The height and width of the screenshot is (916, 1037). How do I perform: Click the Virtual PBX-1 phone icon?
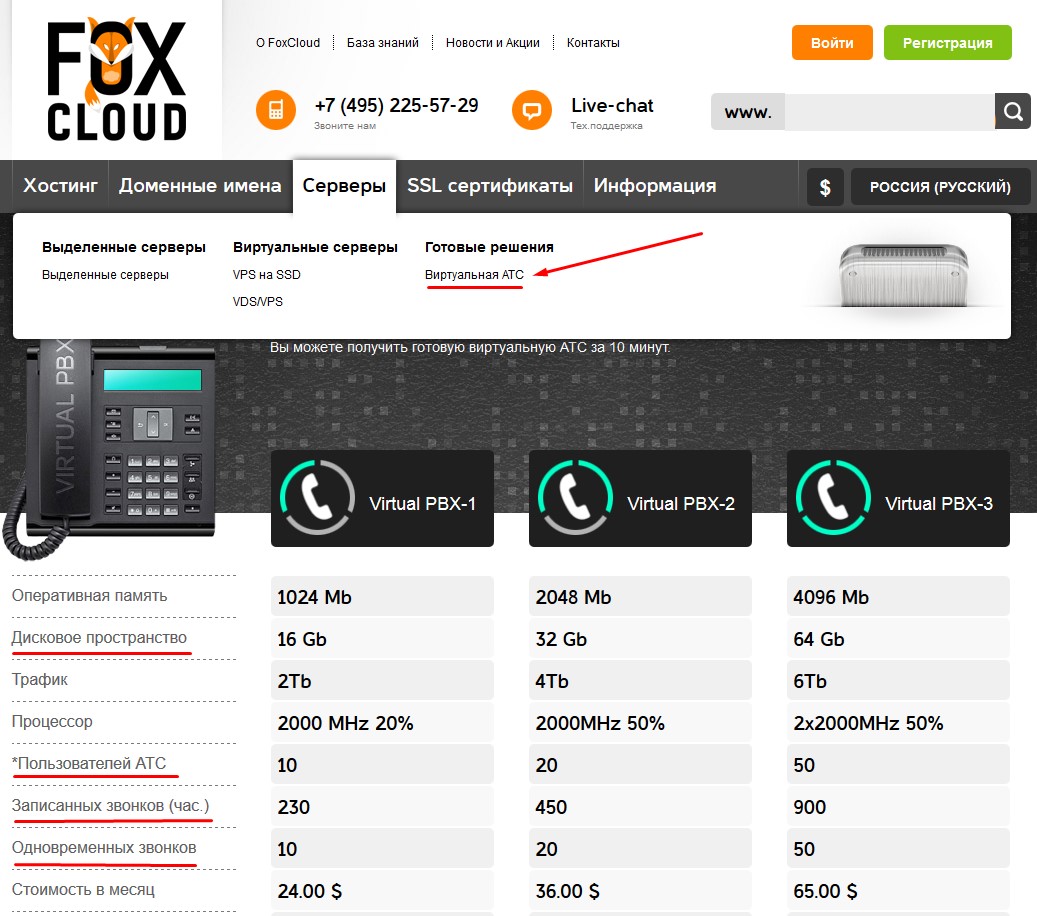click(317, 498)
